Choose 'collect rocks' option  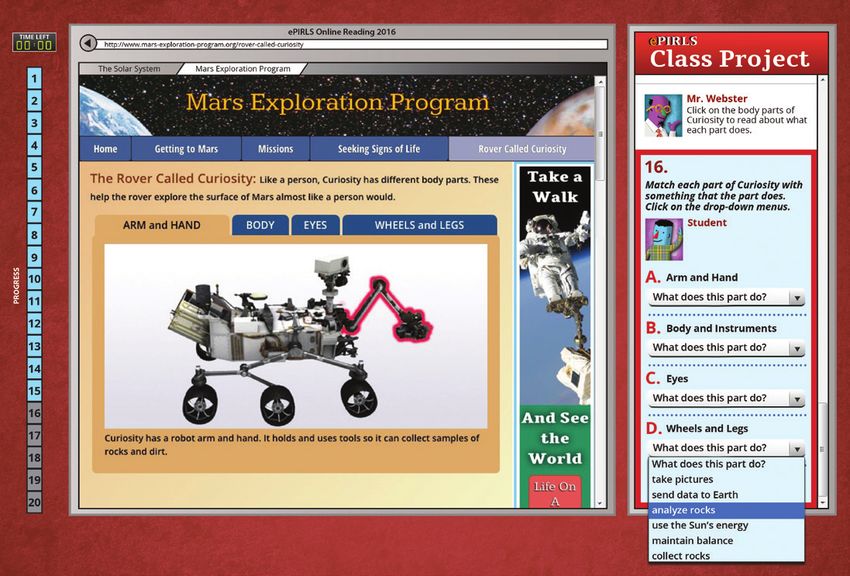(x=726, y=555)
